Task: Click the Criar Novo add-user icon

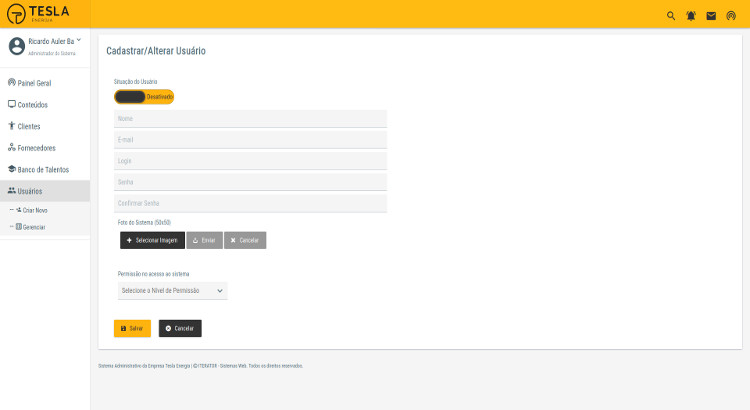Action: pos(19,210)
